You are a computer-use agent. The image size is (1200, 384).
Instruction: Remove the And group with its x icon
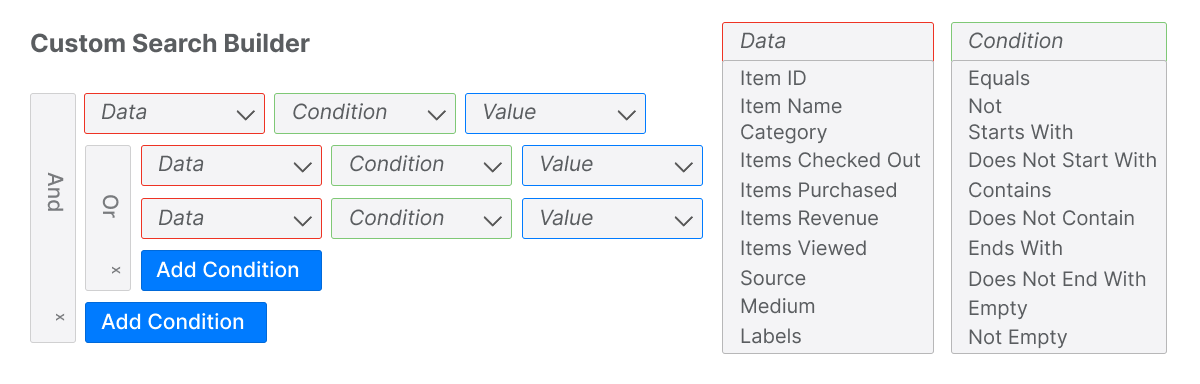[59, 317]
